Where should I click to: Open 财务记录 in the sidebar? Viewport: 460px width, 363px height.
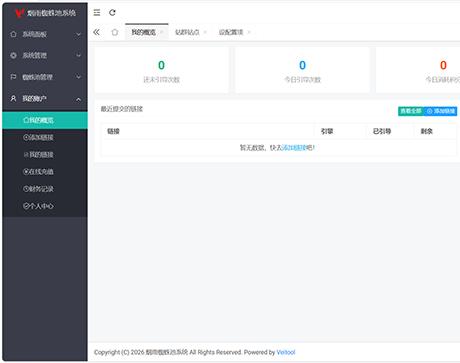(x=45, y=189)
